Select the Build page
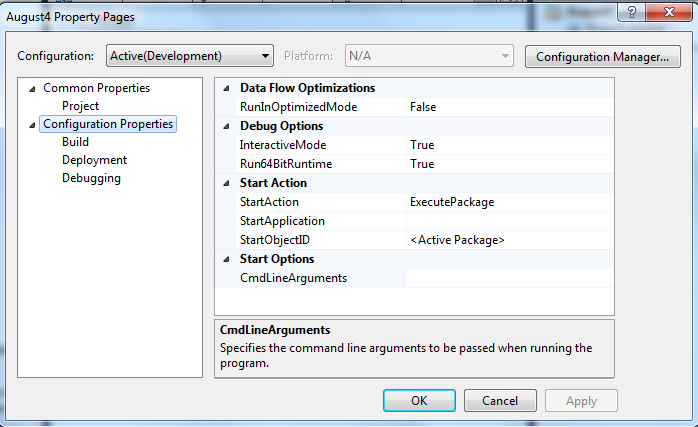Viewport: 698px width, 427px height. [75, 142]
